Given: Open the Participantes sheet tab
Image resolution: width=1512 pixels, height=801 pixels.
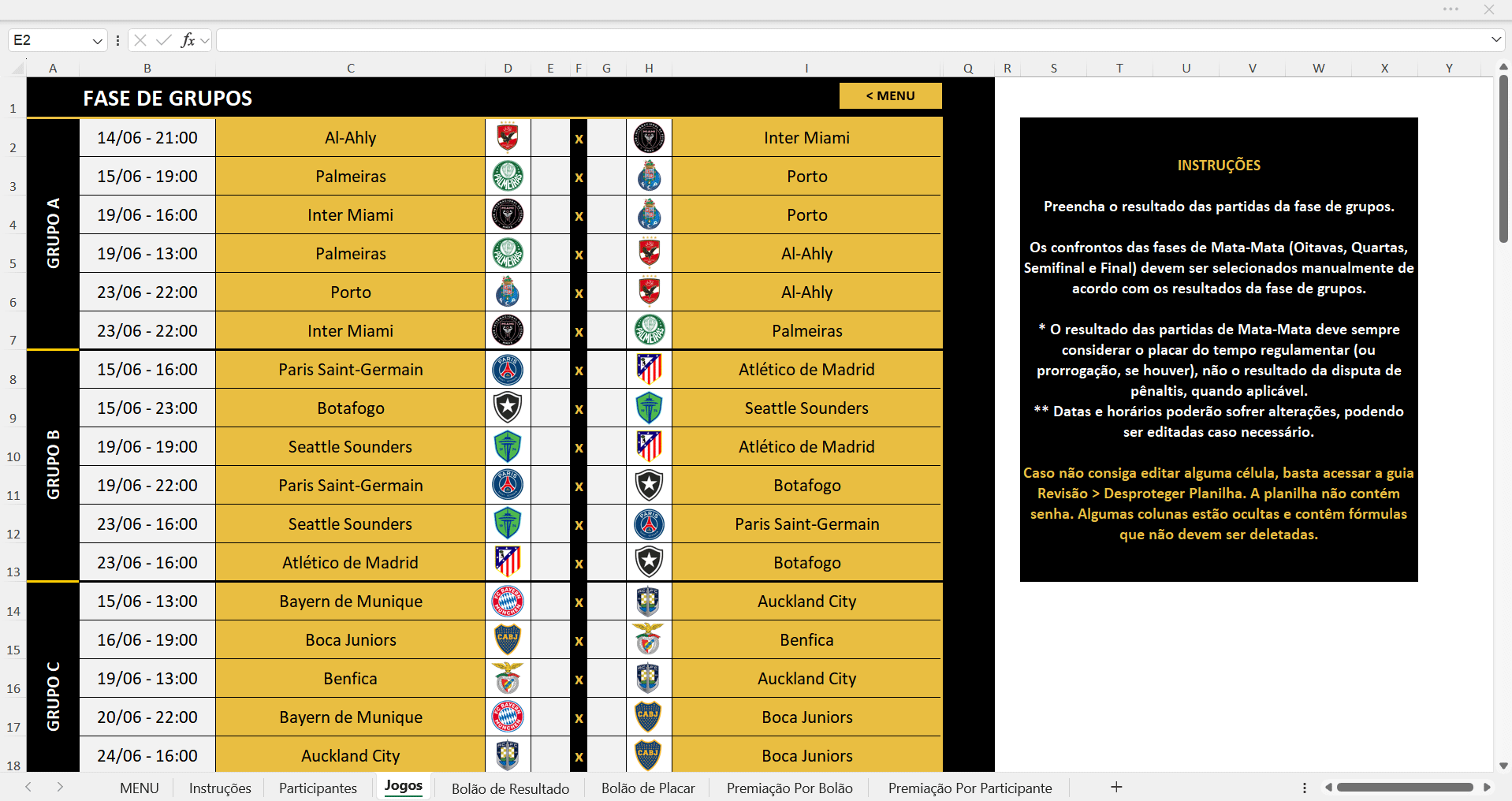Looking at the screenshot, I should click(x=318, y=788).
